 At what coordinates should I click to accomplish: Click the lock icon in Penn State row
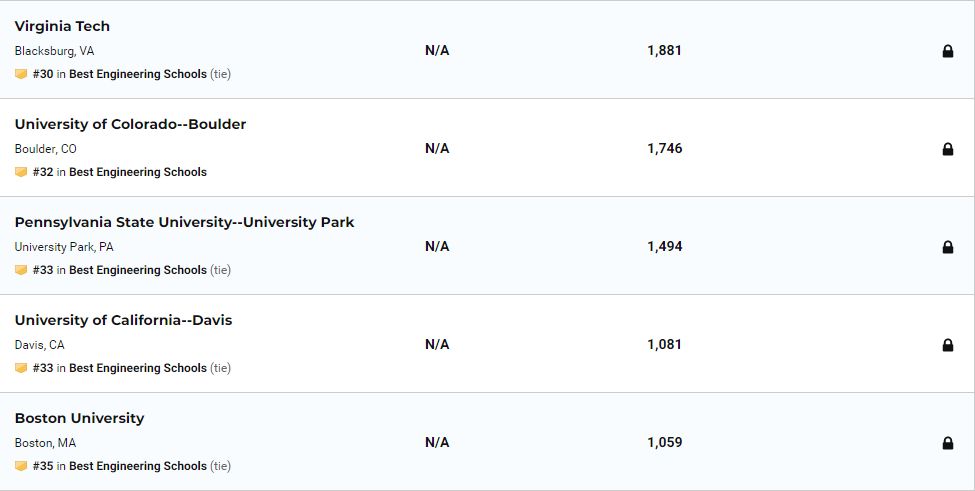[x=948, y=247]
